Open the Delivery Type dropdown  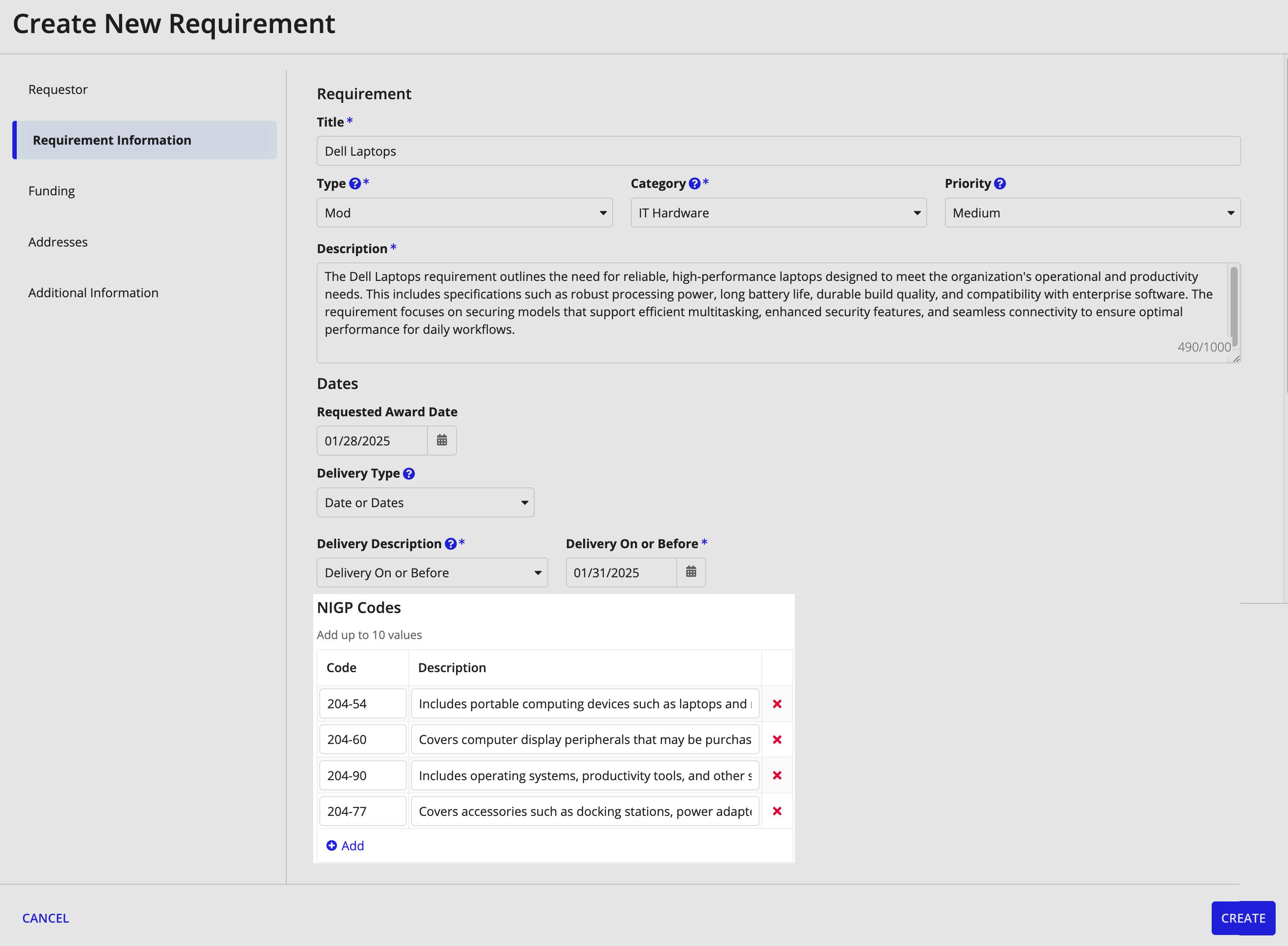(x=425, y=502)
